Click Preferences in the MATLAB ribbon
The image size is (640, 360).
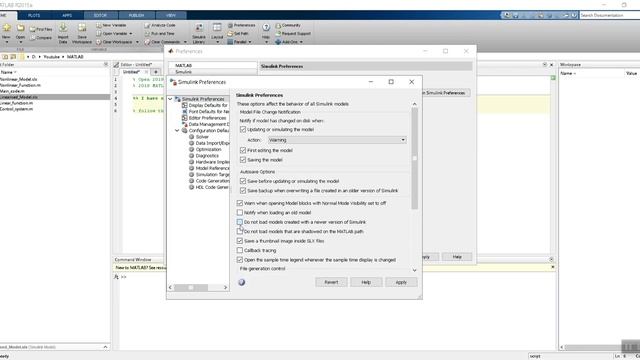coord(242,25)
